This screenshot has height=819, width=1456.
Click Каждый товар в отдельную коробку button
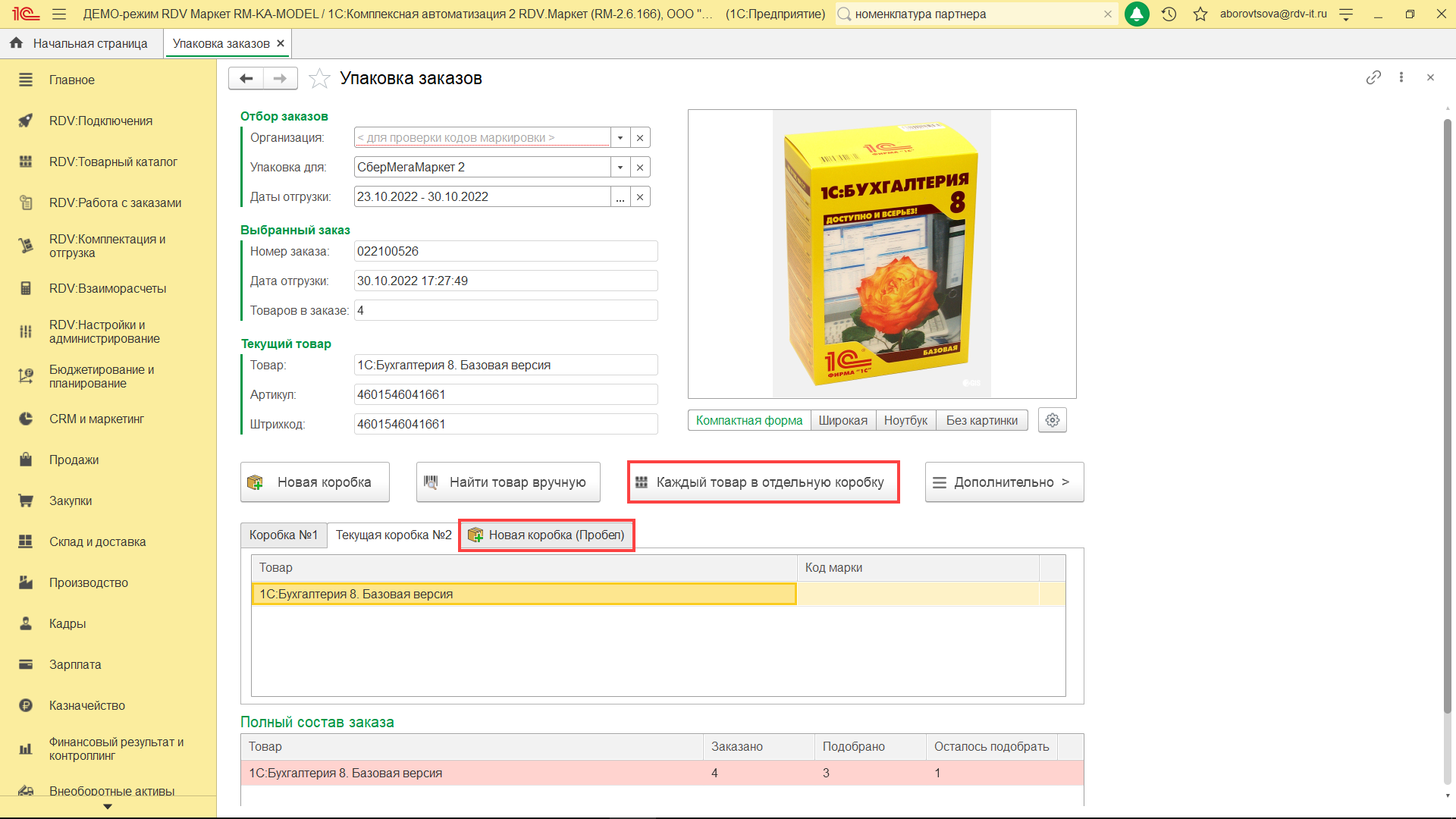pyautogui.click(x=763, y=482)
